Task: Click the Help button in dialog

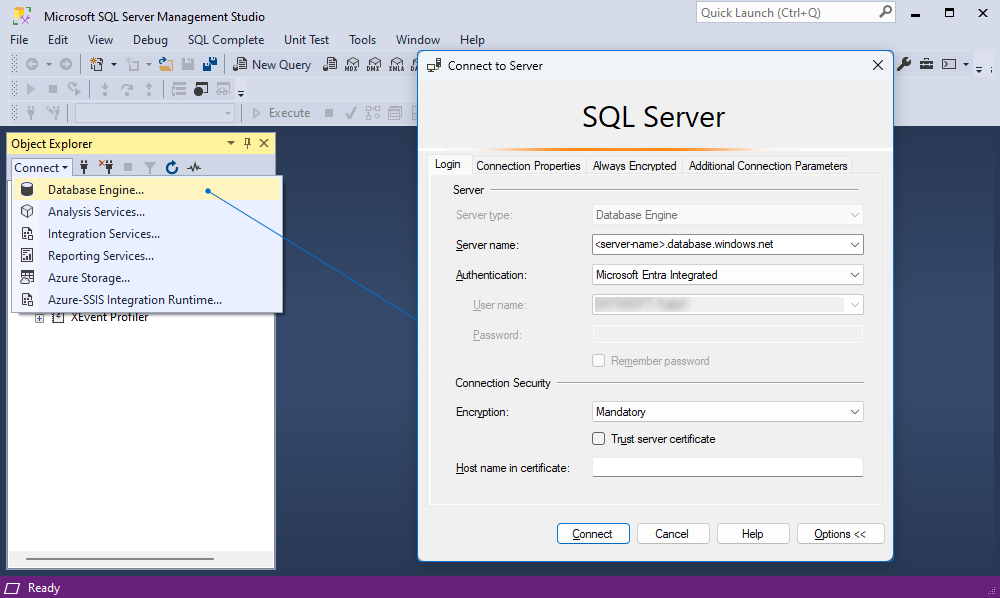Action: click(753, 534)
